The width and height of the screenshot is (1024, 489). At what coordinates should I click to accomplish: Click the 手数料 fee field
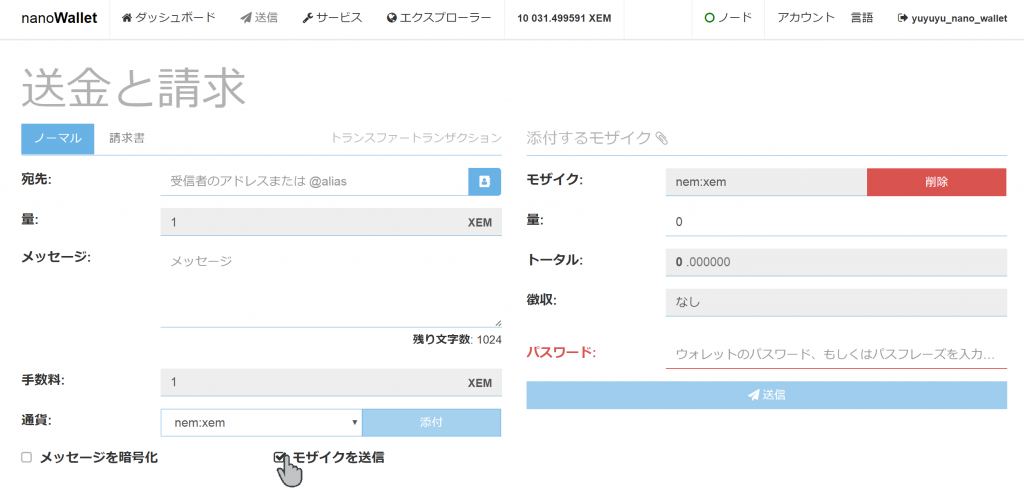click(330, 383)
